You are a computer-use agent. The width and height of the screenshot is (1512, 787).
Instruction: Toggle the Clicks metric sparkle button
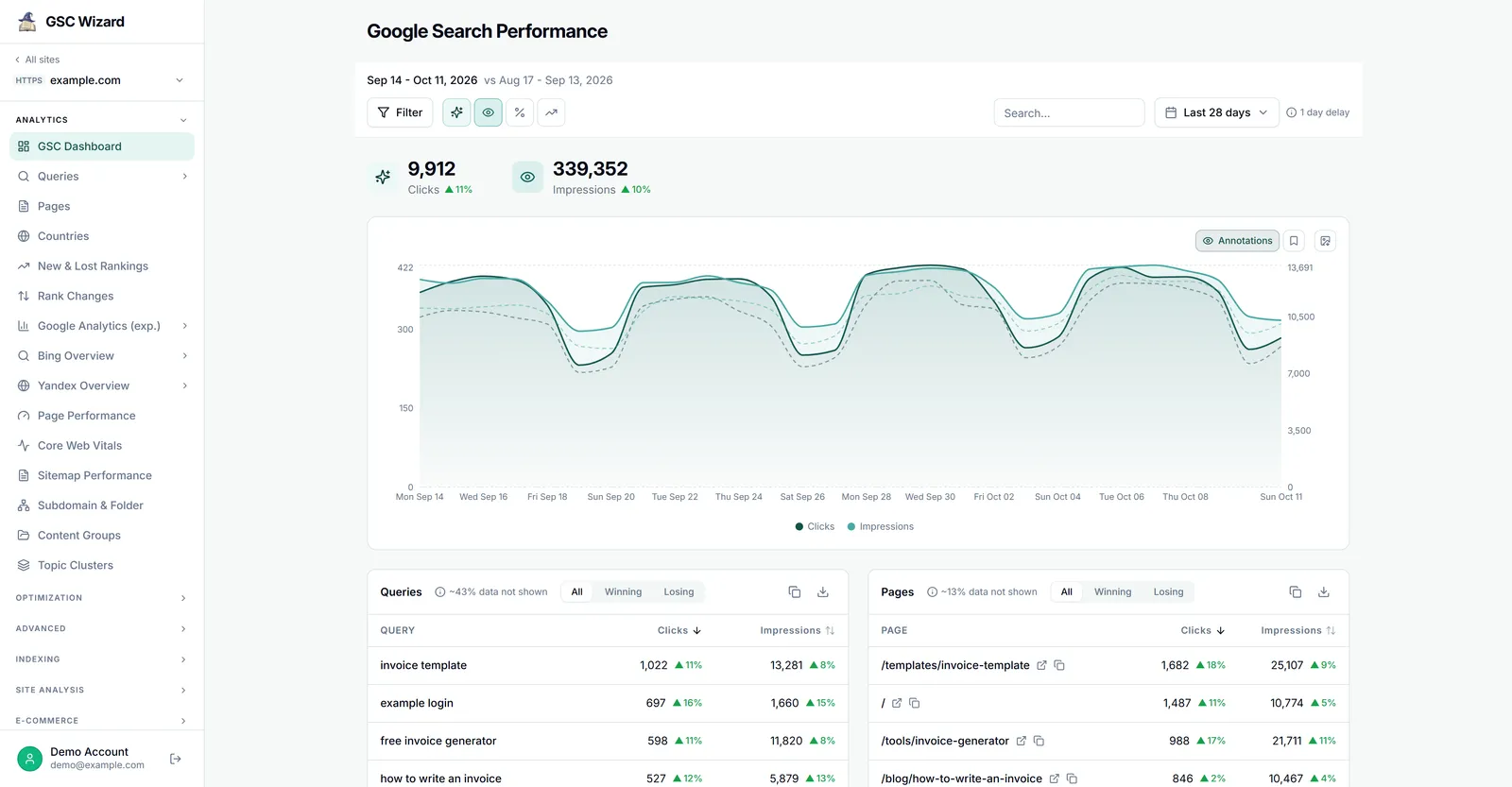pos(456,112)
